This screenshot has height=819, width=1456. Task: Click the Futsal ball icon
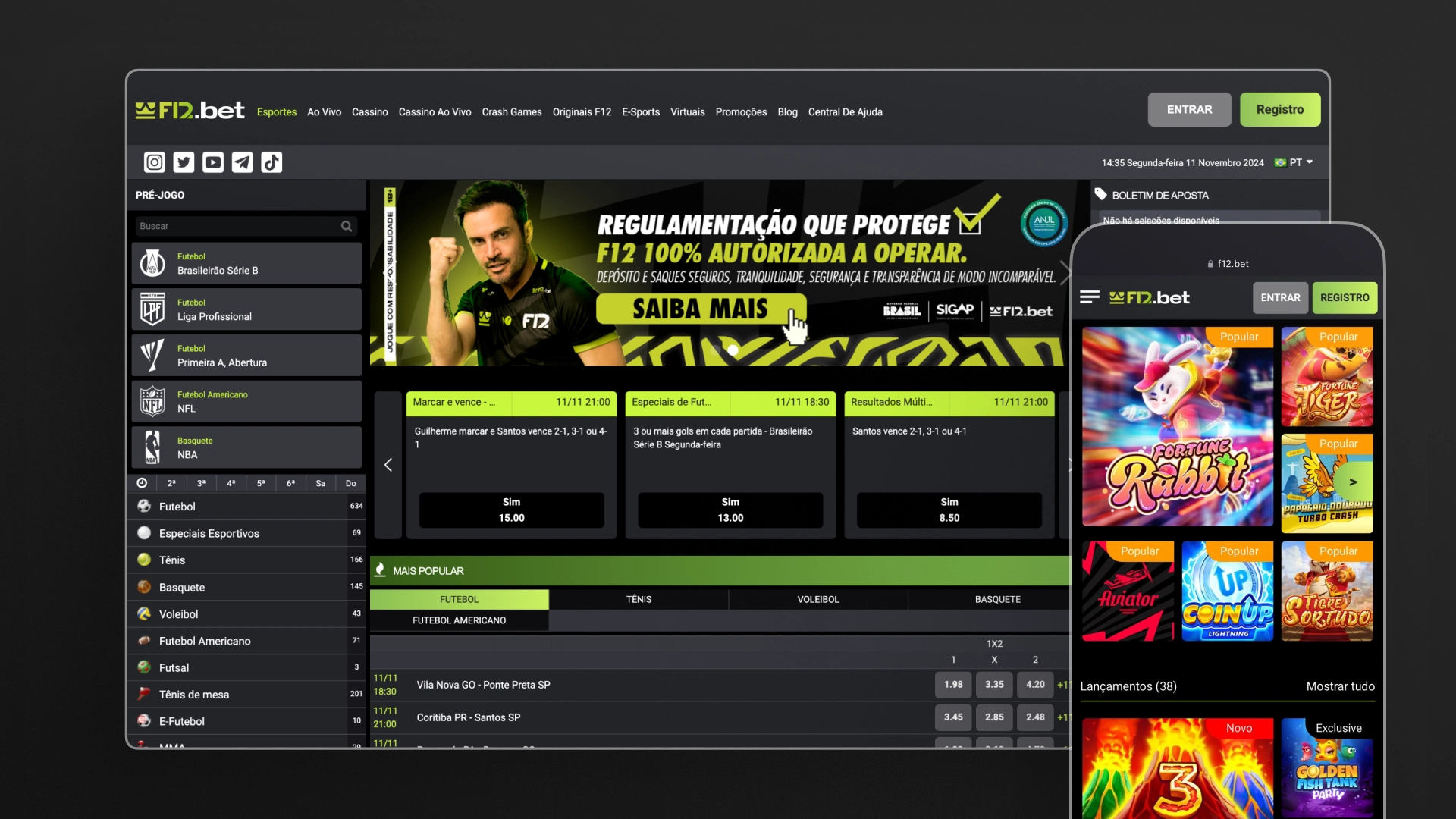point(144,667)
